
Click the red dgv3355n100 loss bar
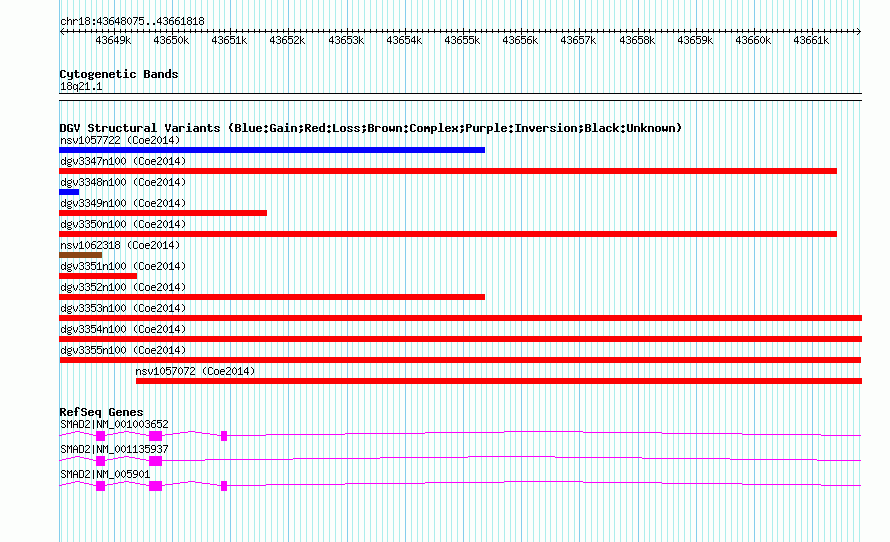point(460,360)
